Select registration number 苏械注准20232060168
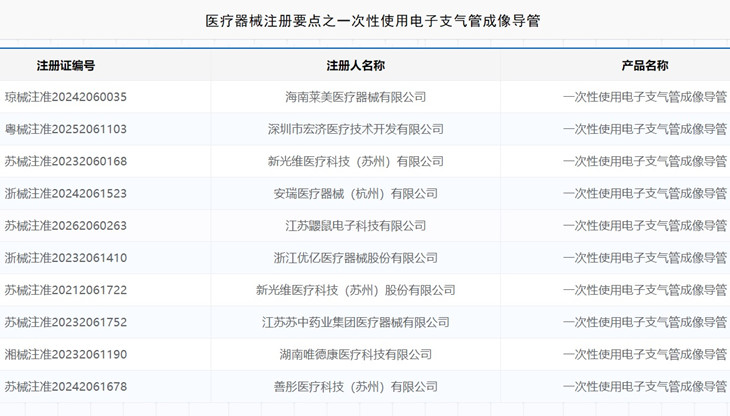Image resolution: width=730 pixels, height=416 pixels. pos(66,161)
